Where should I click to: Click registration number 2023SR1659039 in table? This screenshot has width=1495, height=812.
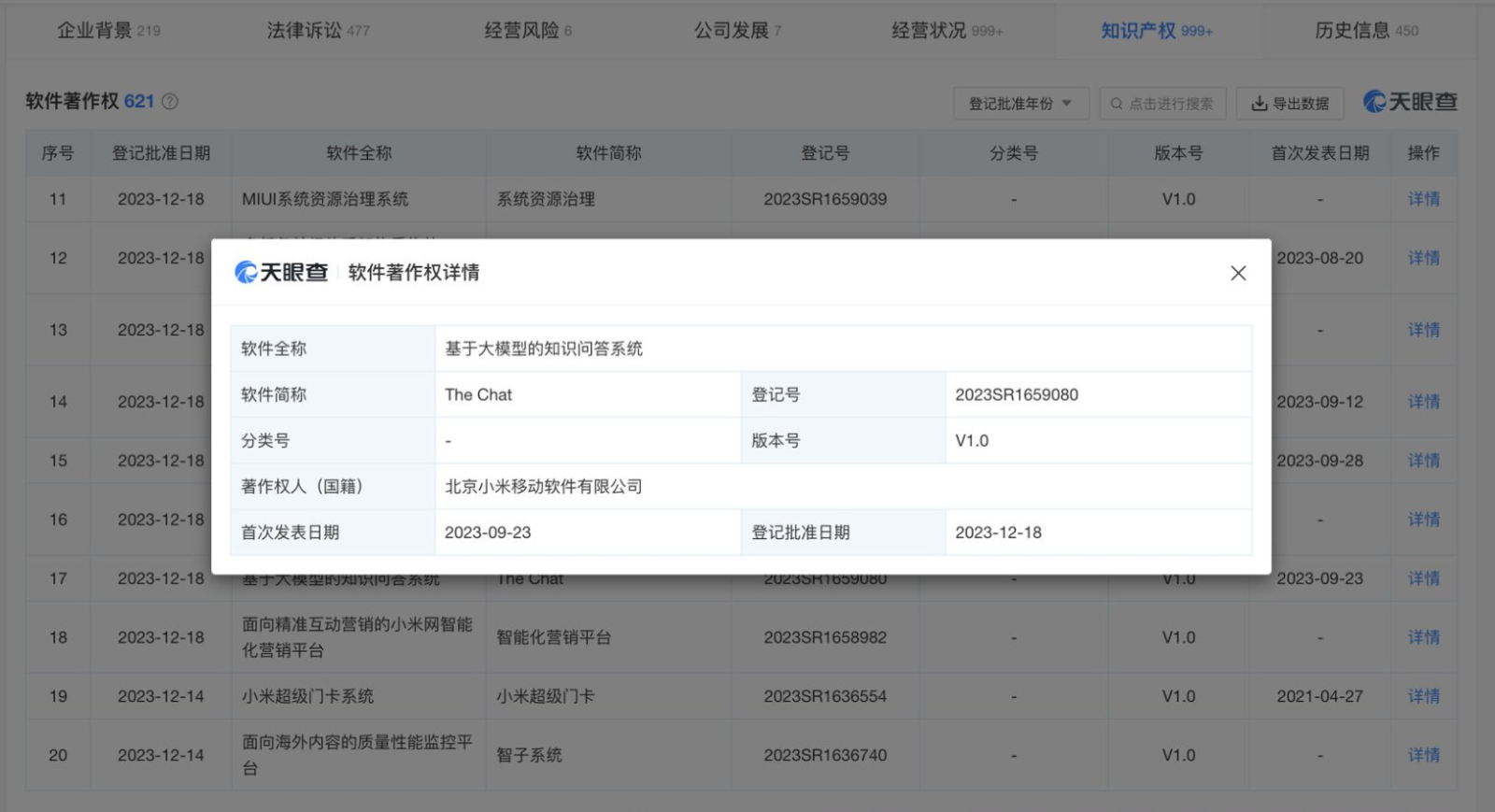(x=825, y=199)
